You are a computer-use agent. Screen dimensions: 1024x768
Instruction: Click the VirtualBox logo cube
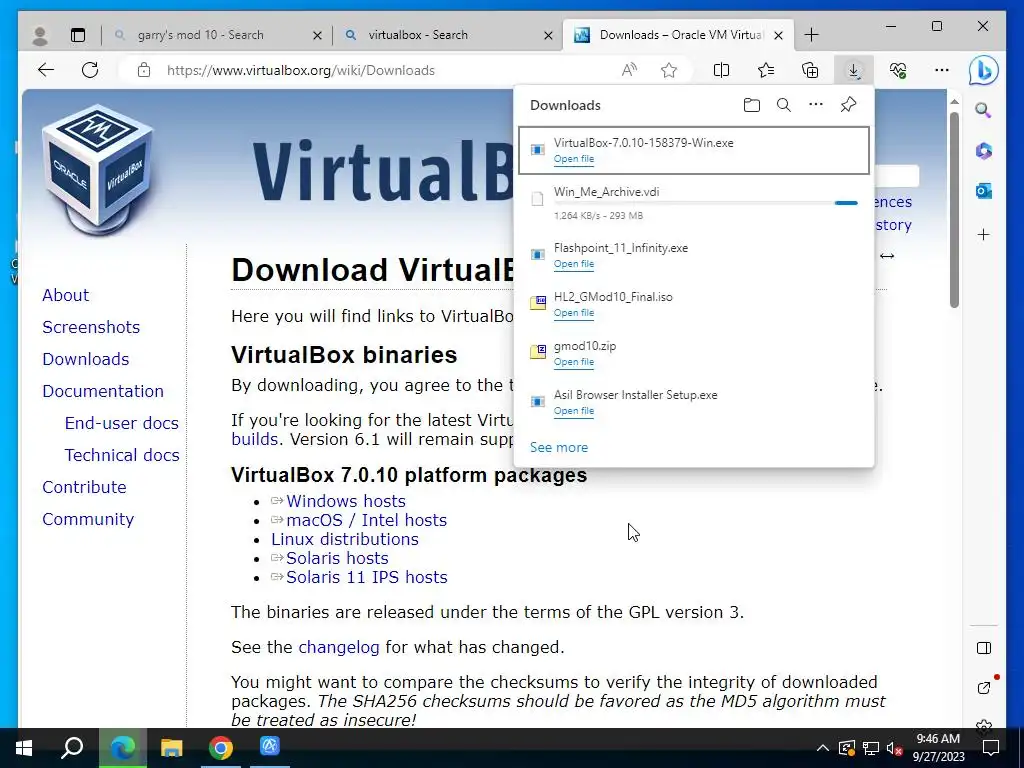coord(98,170)
